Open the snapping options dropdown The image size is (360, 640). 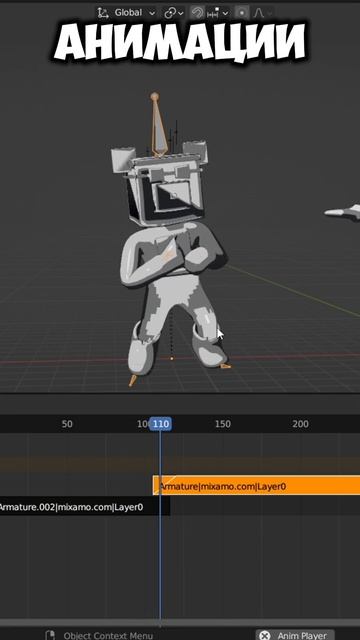click(x=218, y=13)
